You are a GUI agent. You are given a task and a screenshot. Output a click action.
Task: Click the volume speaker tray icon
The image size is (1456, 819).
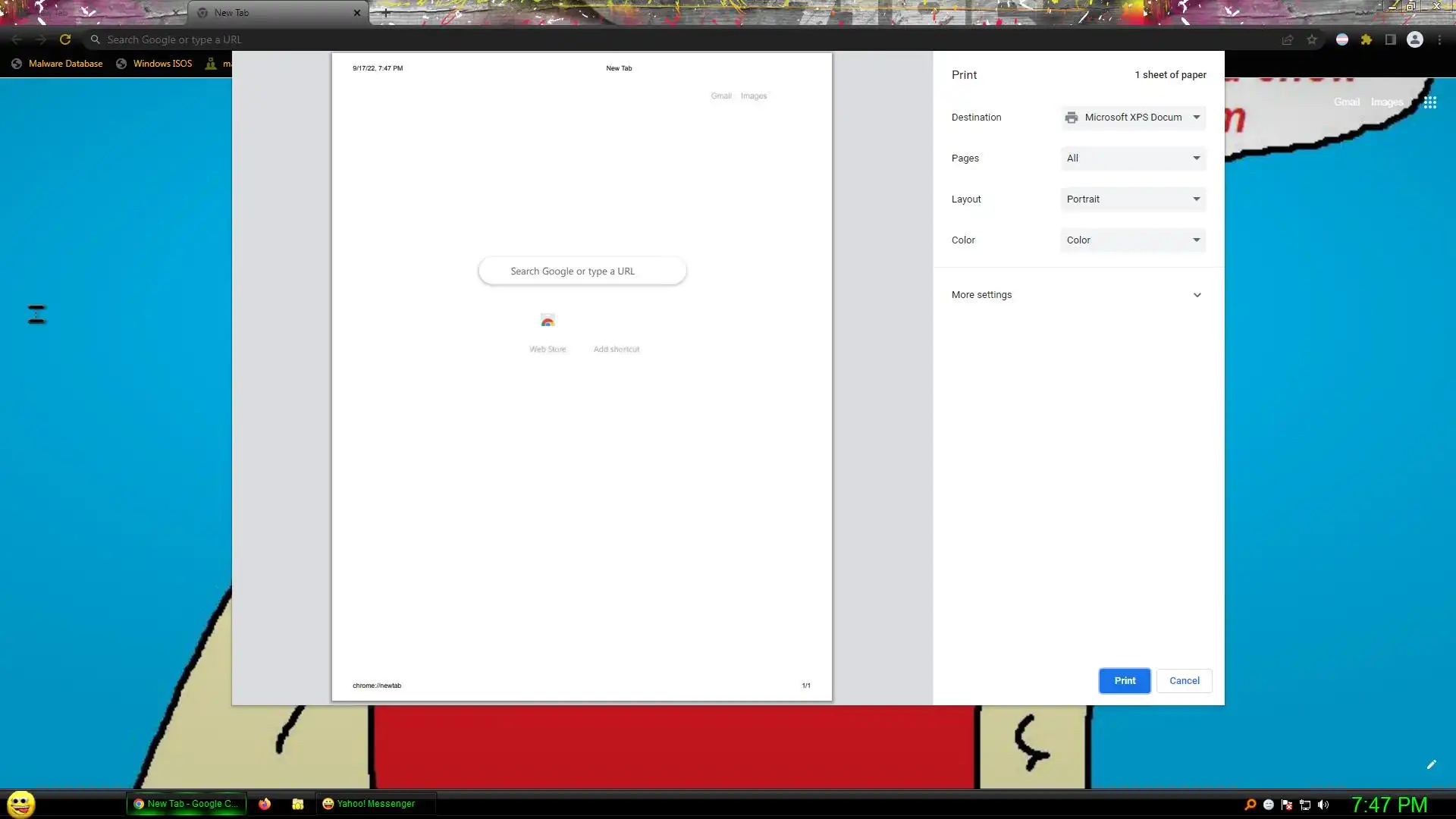coord(1323,805)
